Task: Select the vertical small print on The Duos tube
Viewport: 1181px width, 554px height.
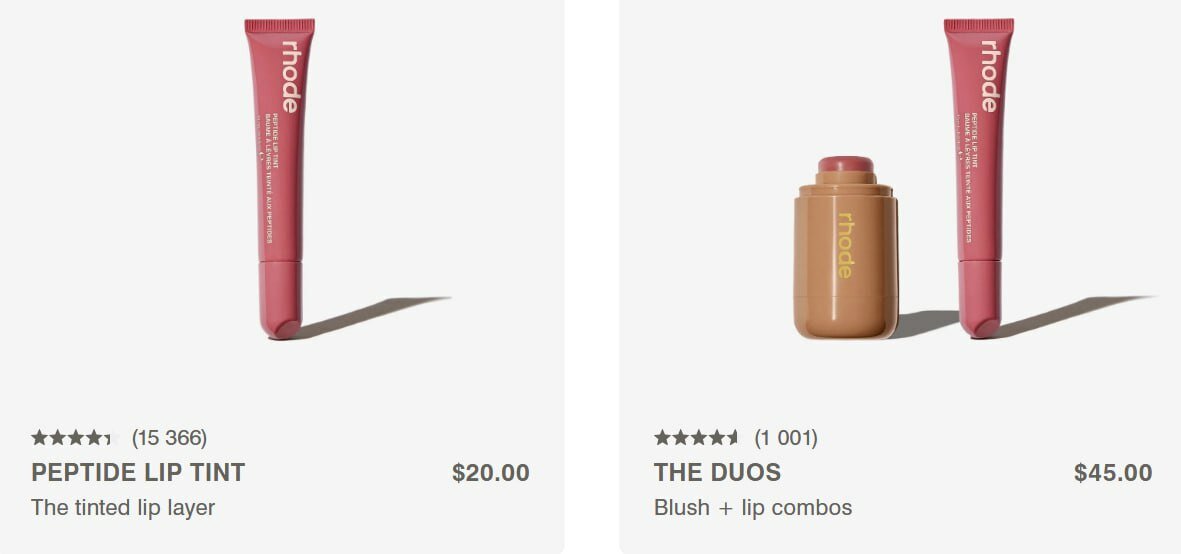Action: [x=967, y=180]
